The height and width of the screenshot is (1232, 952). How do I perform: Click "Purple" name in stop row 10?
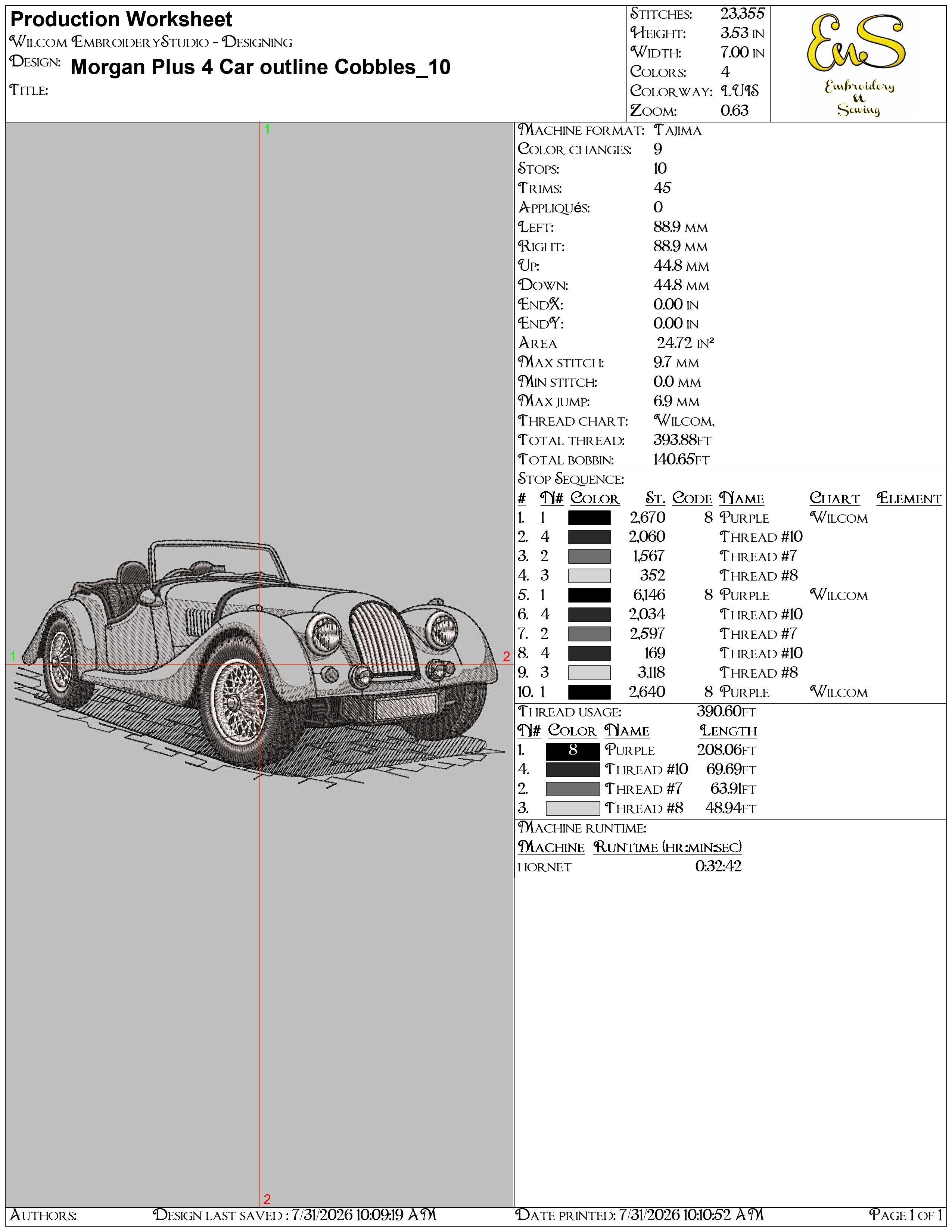click(744, 692)
